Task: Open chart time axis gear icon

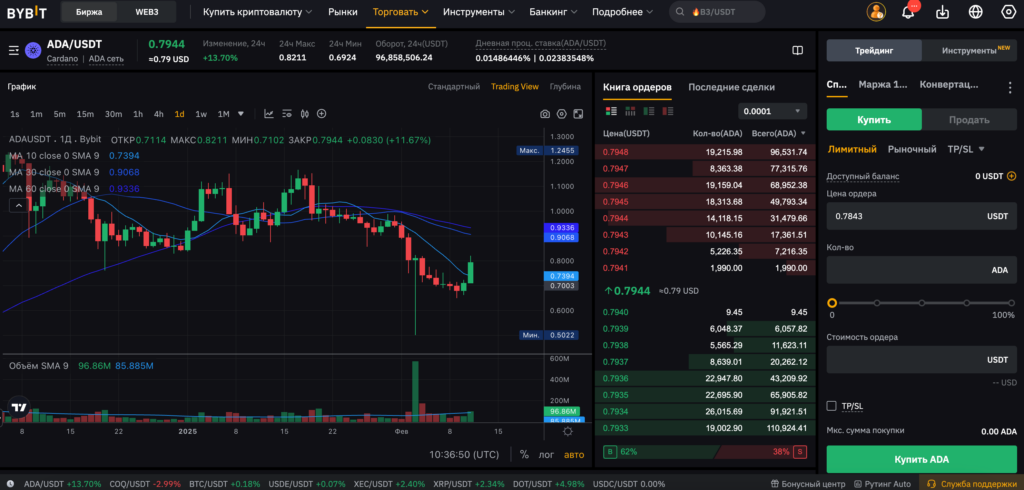Action: tap(568, 432)
